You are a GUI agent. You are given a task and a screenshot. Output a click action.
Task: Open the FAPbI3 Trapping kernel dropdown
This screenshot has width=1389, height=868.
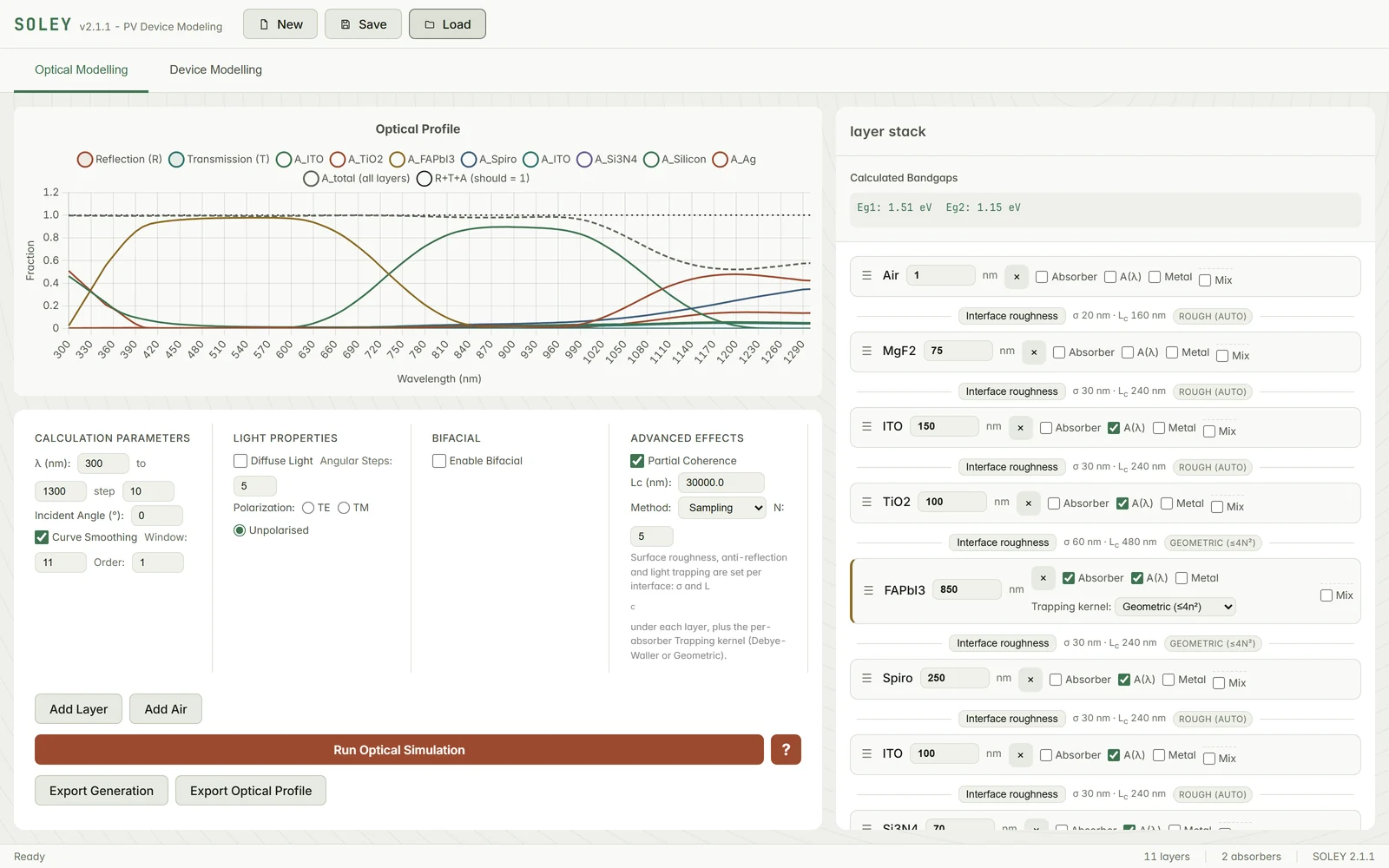(1175, 607)
